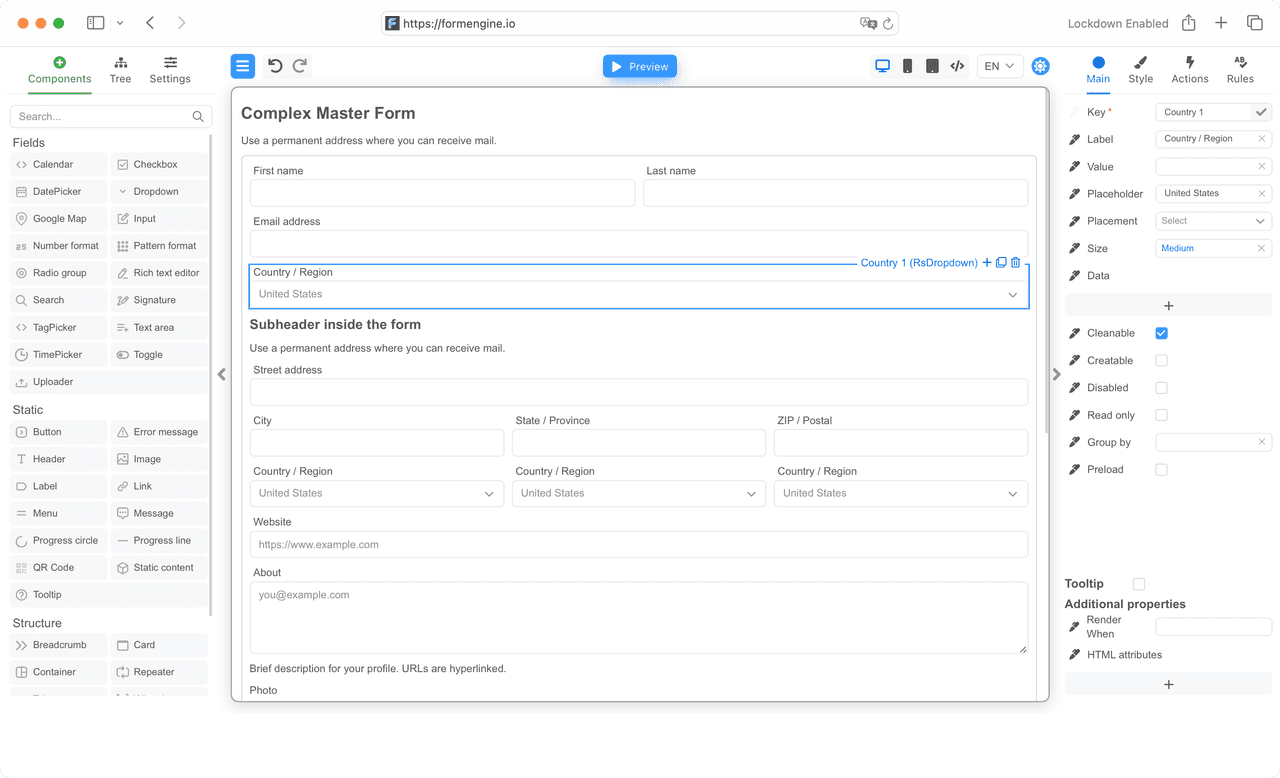Image resolution: width=1280 pixels, height=778 pixels.
Task: Add the Google Map component
Action: (58, 218)
